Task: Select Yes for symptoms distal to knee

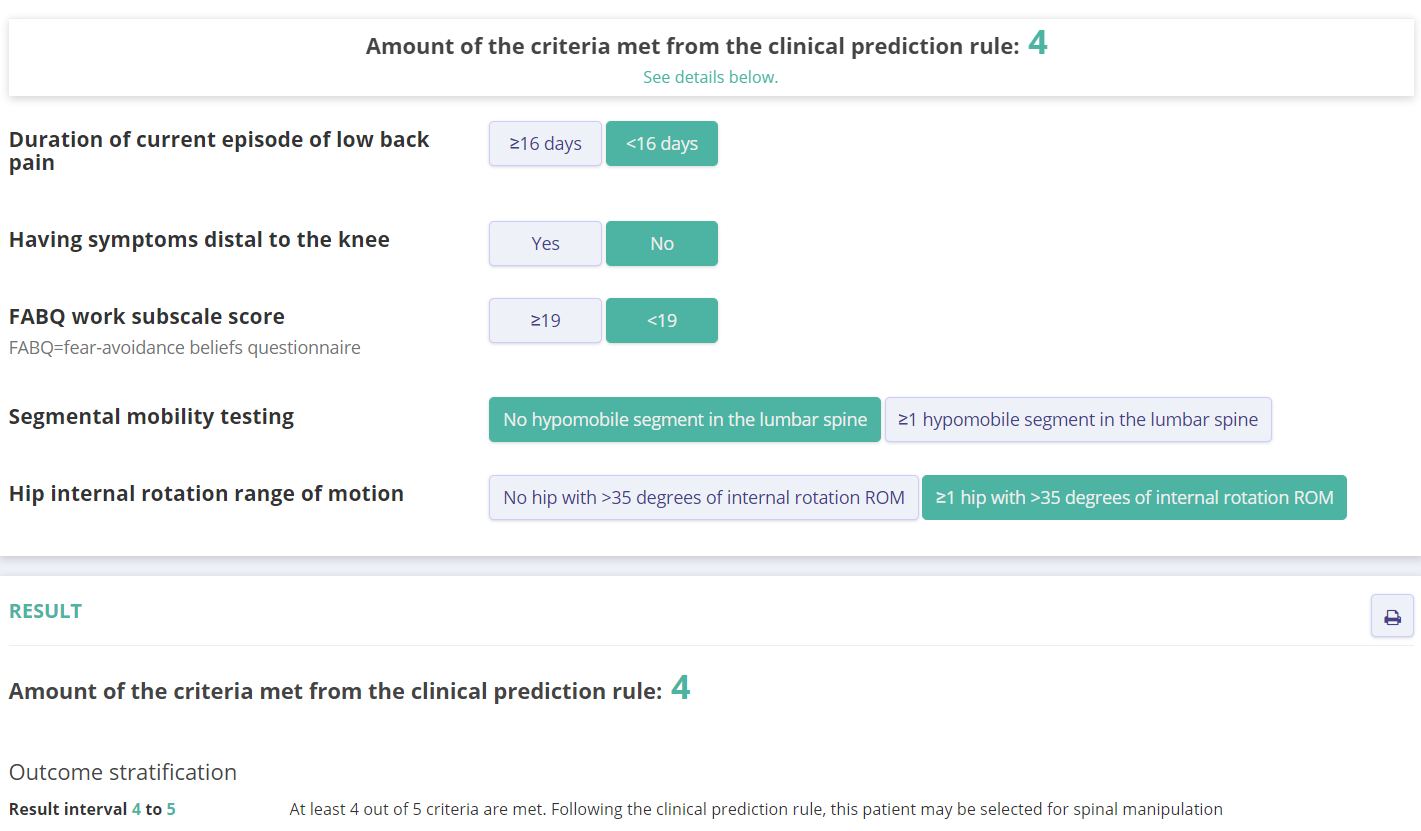Action: [x=545, y=243]
